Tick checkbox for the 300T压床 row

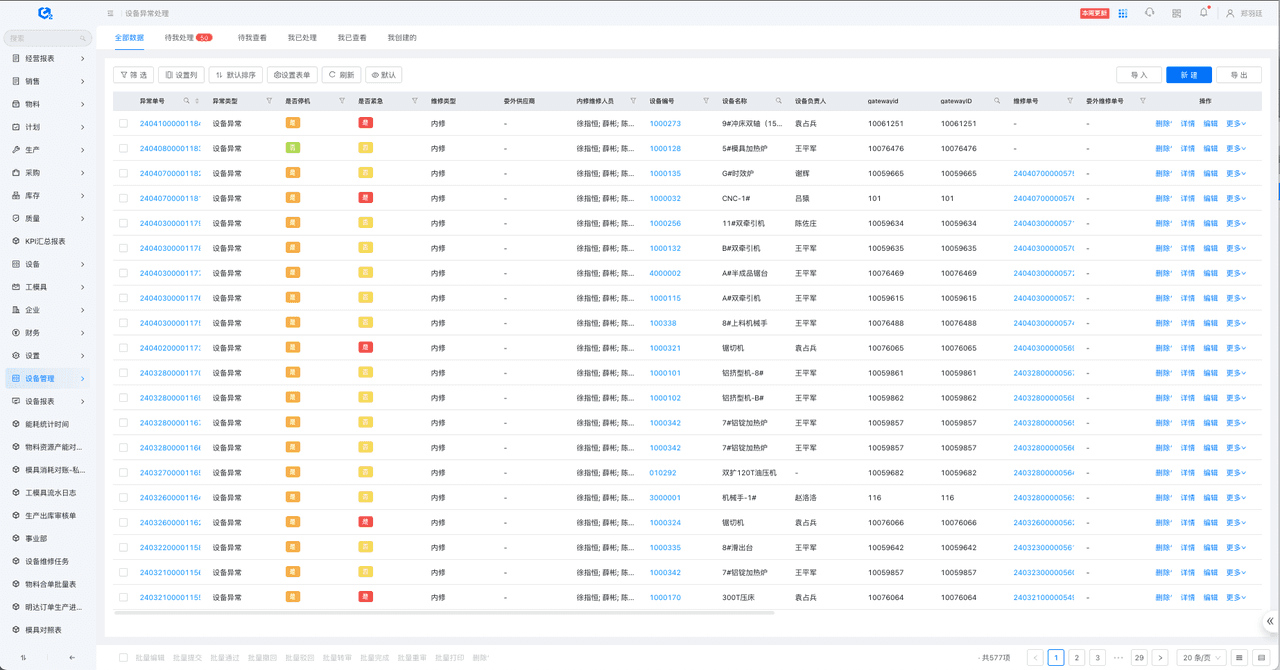(123, 598)
